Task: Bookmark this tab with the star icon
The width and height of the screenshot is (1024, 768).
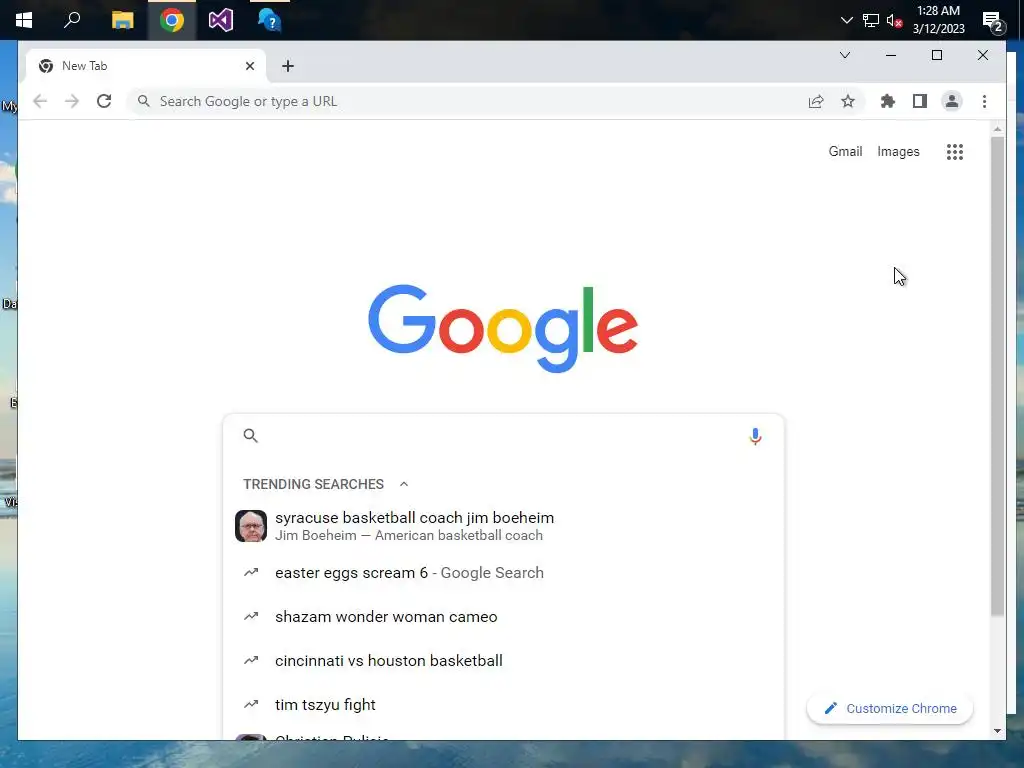Action: [x=848, y=101]
